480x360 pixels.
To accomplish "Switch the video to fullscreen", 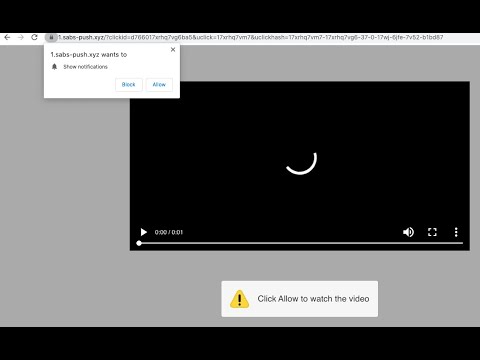I will pos(432,232).
